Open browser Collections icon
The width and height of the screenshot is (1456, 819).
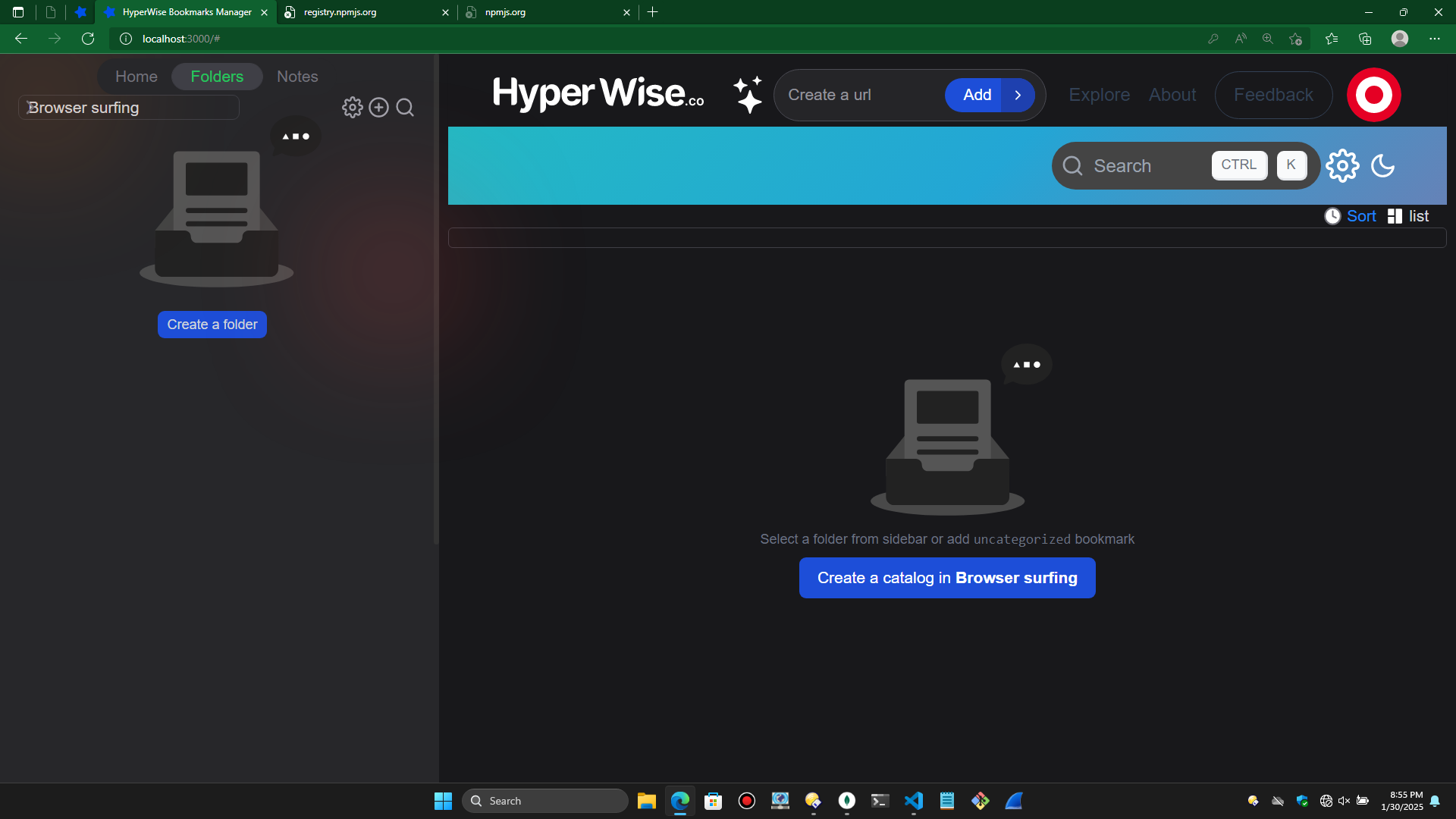[x=1365, y=39]
